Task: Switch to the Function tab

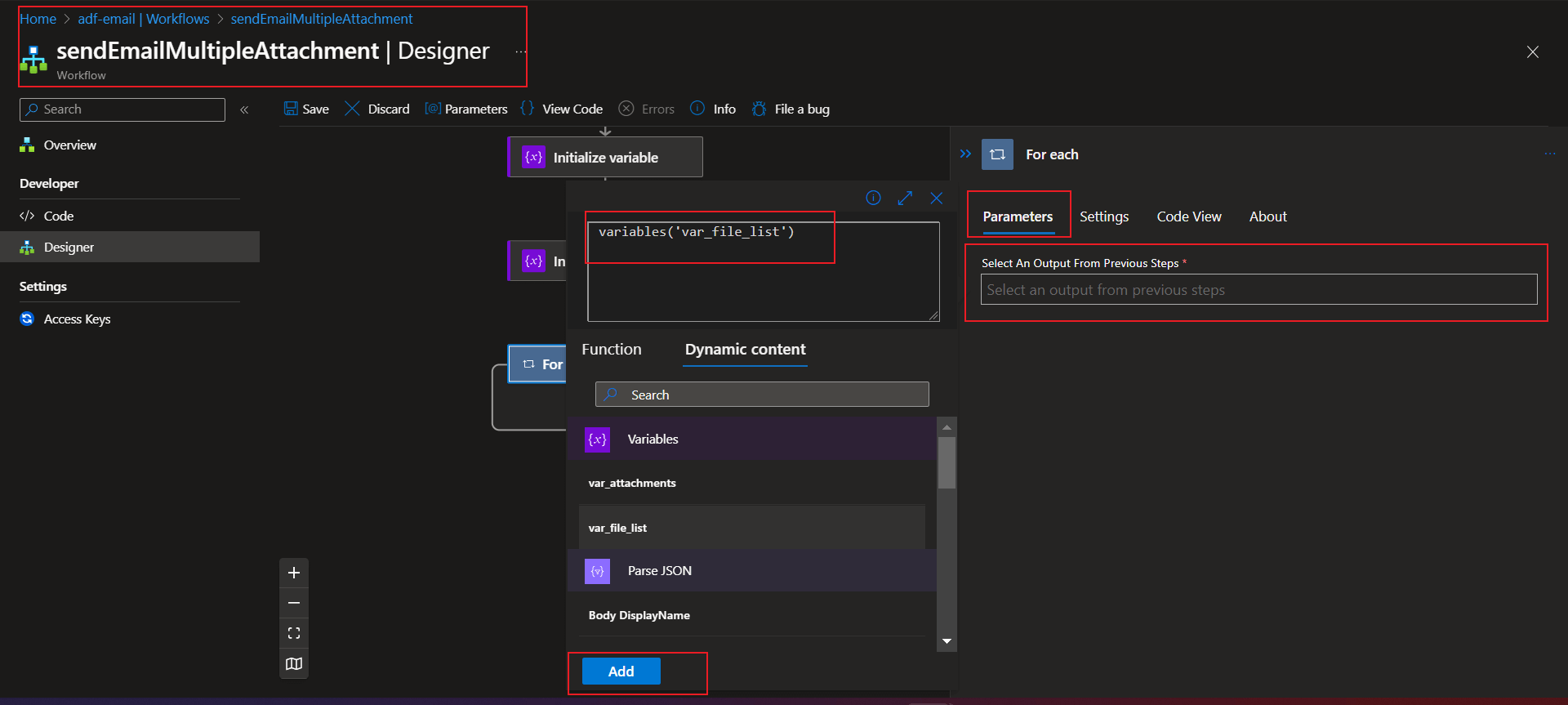Action: point(611,349)
